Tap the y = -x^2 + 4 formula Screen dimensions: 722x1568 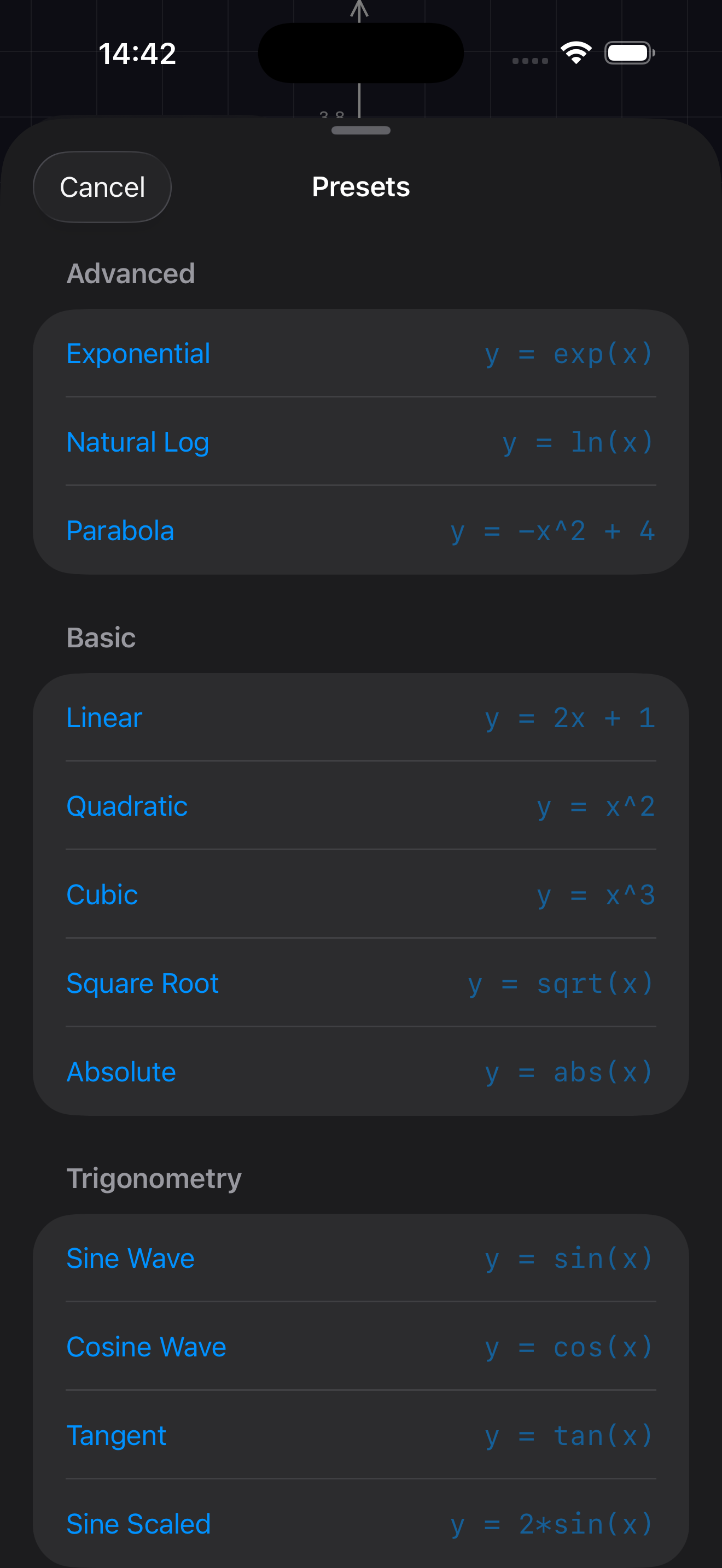tap(553, 531)
